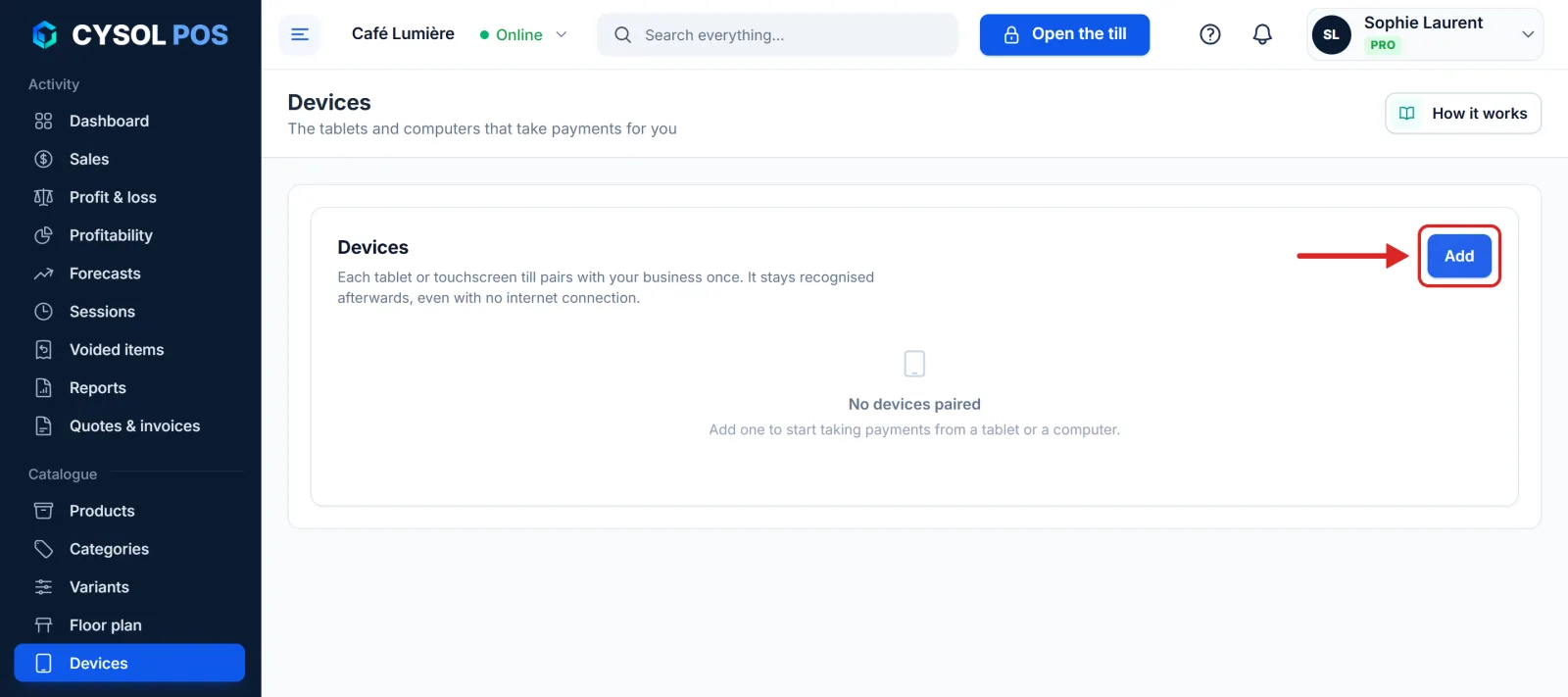Open the Forecasts page
The image size is (1568, 697).
tap(129, 274)
